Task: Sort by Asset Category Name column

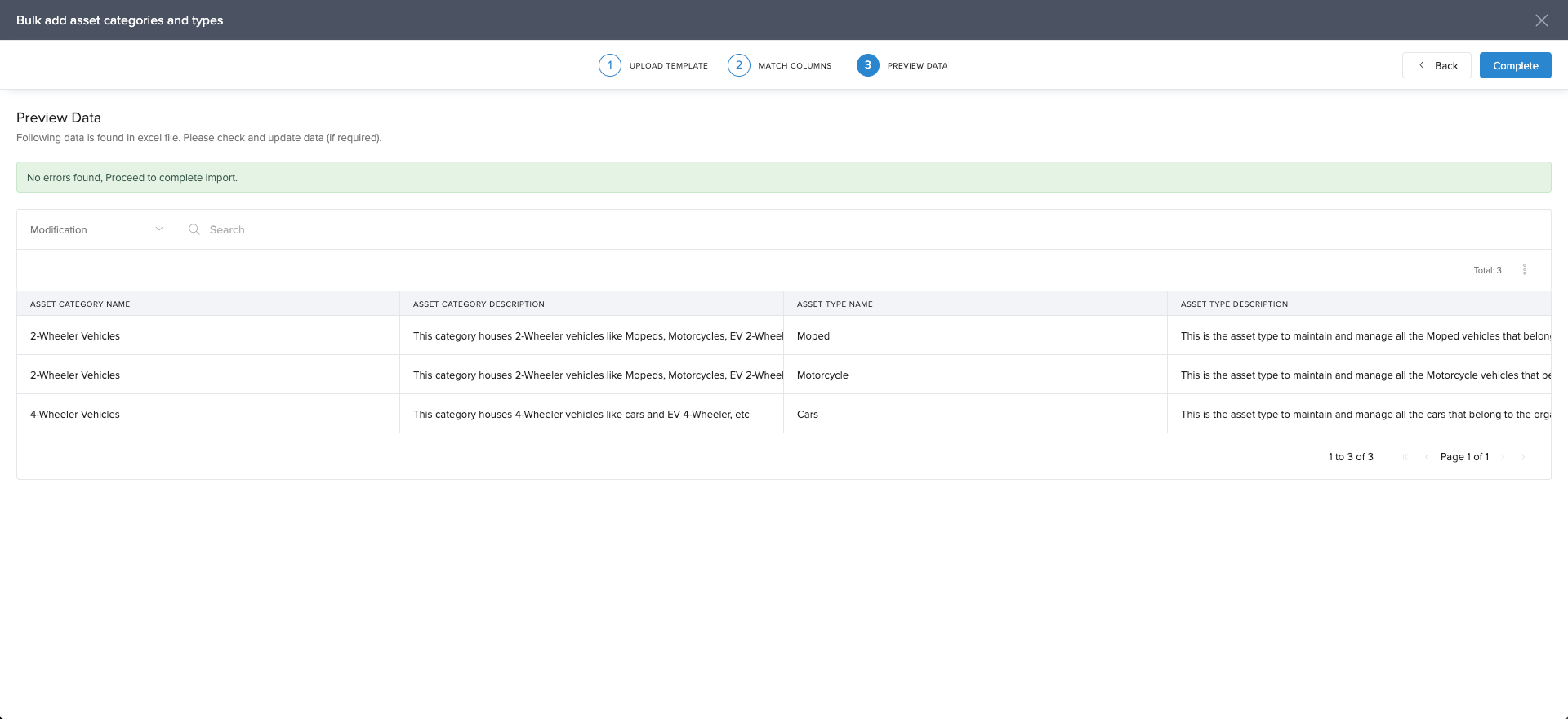Action: pyautogui.click(x=80, y=304)
